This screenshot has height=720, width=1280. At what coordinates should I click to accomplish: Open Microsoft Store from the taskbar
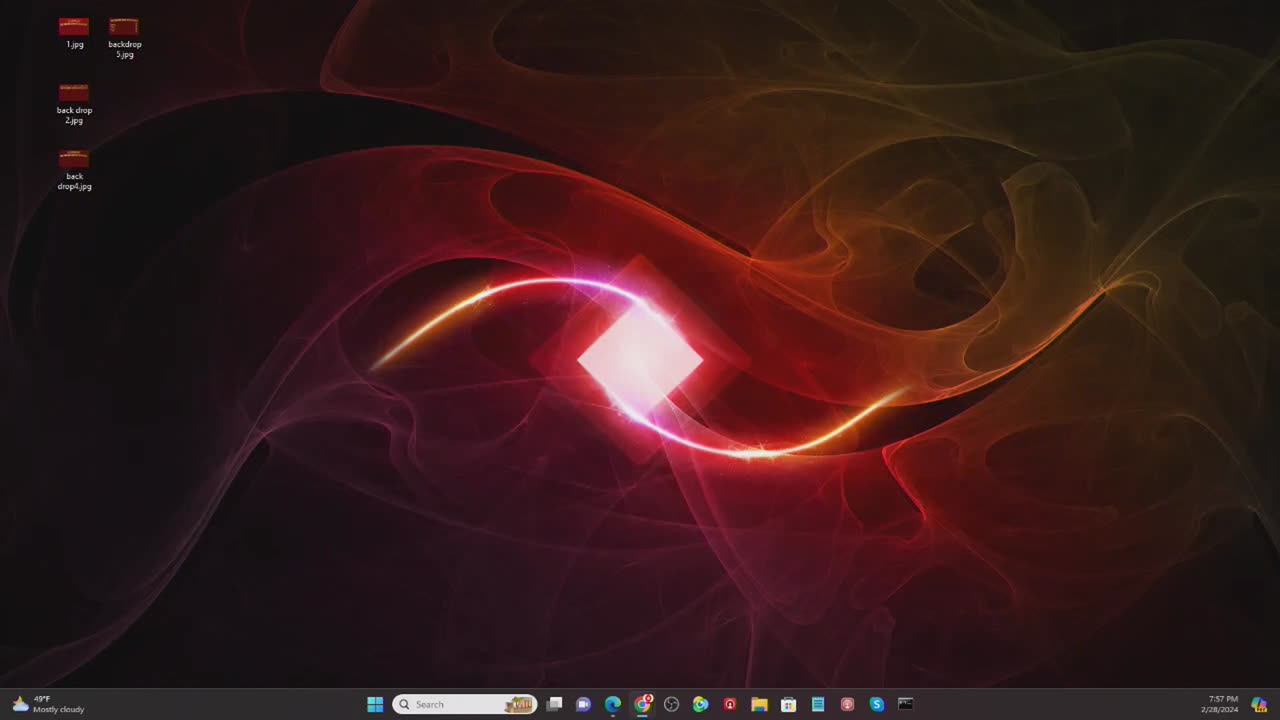788,704
